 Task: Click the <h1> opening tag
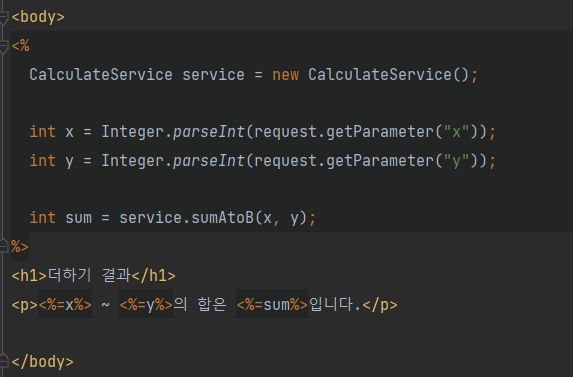pyautogui.click(x=29, y=275)
